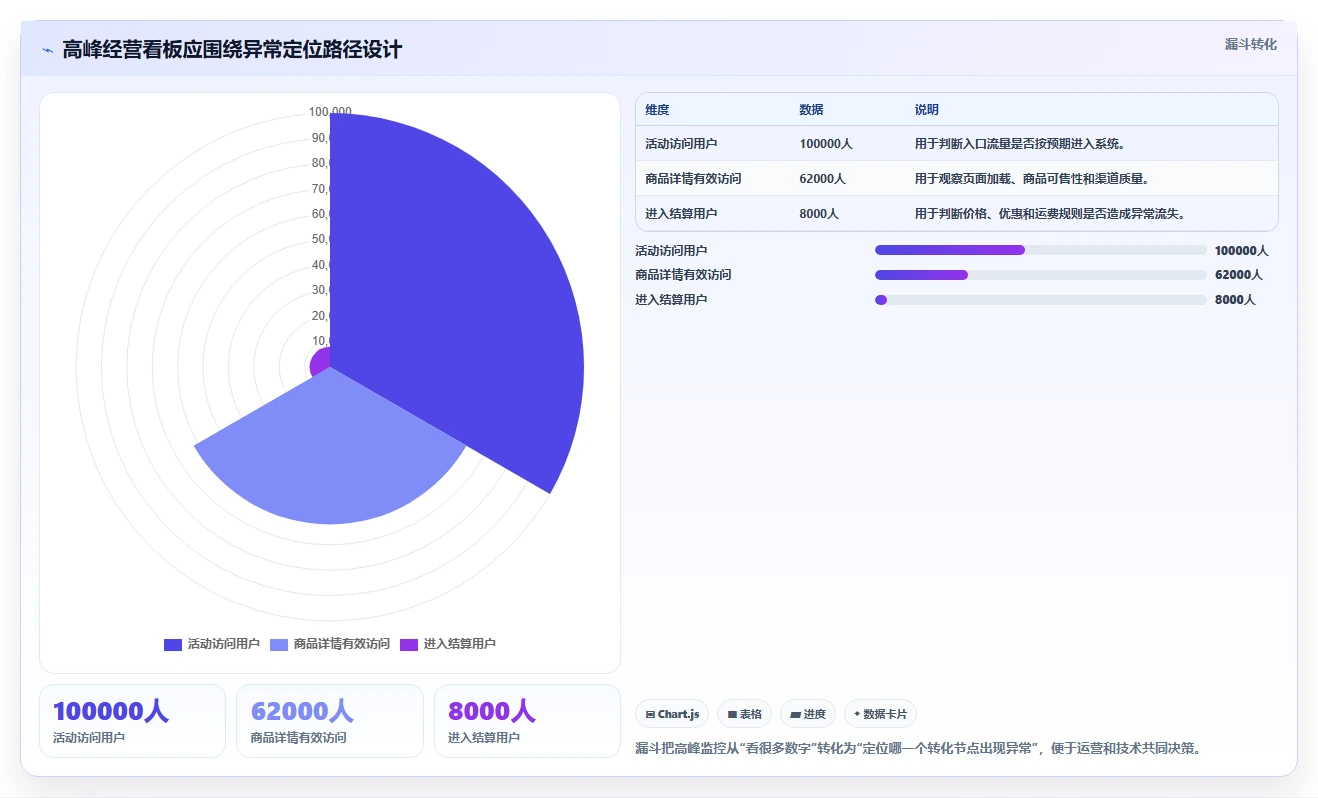Image resolution: width=1318 pixels, height=798 pixels.
Task: Click the blue 活动访问用户 legend swatch
Action: coord(173,644)
